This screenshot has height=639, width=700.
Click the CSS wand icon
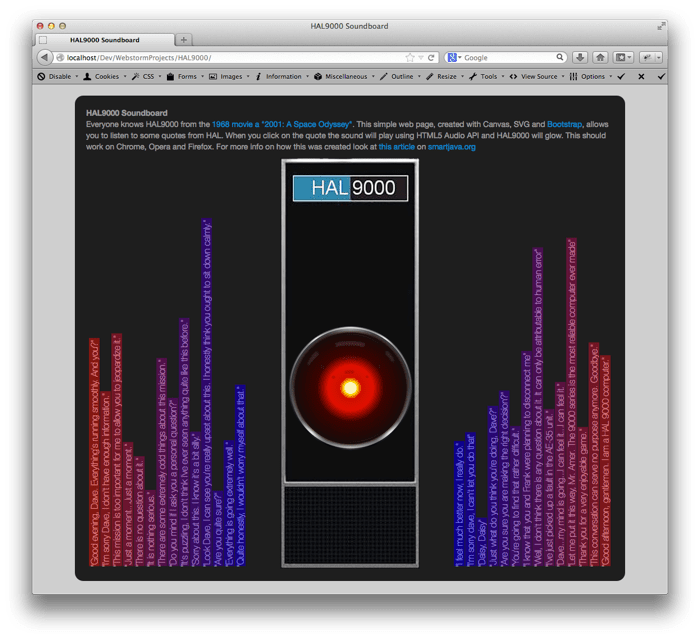(x=135, y=76)
